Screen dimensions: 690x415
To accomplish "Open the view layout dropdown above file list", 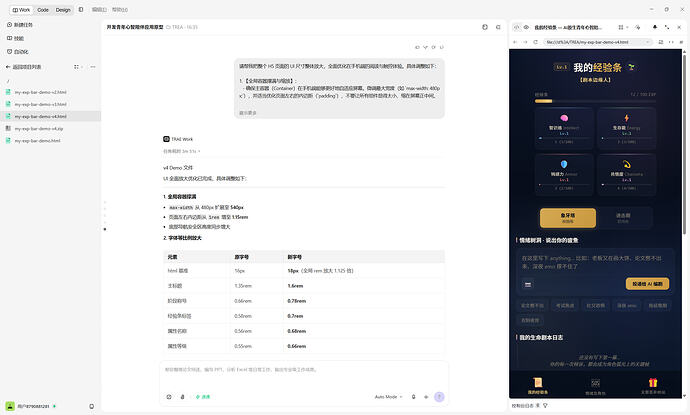I will coord(78,67).
